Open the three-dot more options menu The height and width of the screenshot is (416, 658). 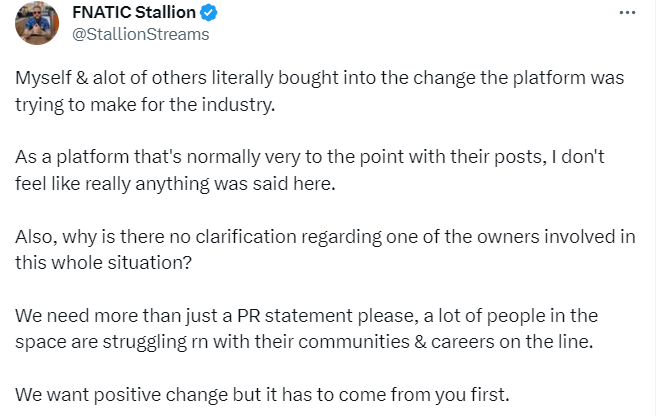point(627,13)
